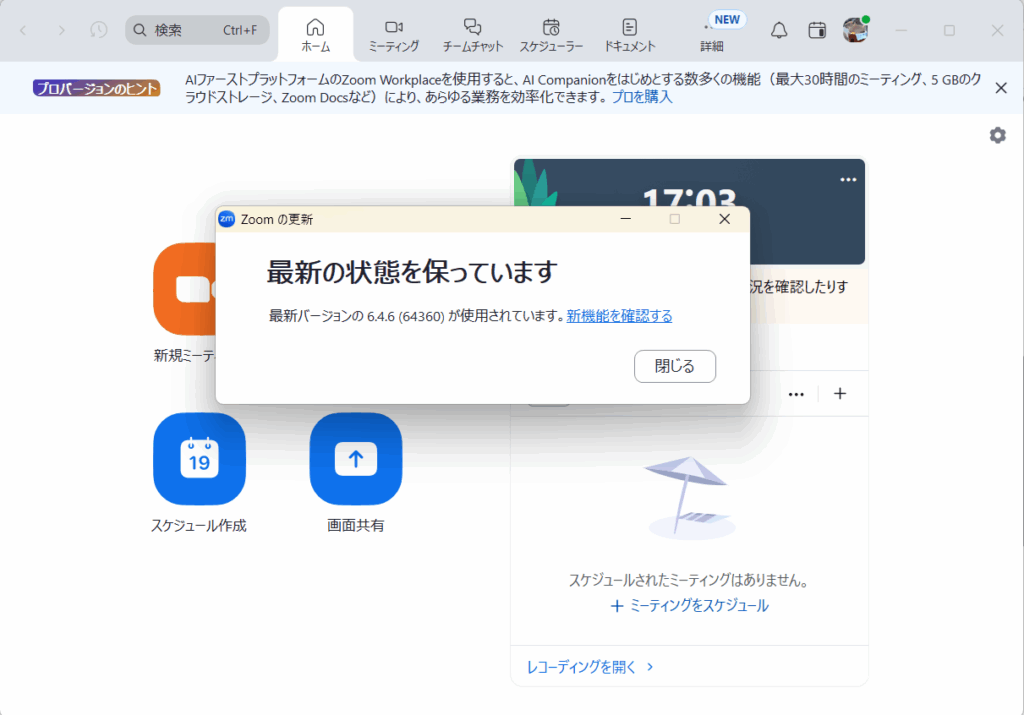Open the profile avatar menu
Image resolution: width=1024 pixels, height=715 pixels.
tap(856, 30)
